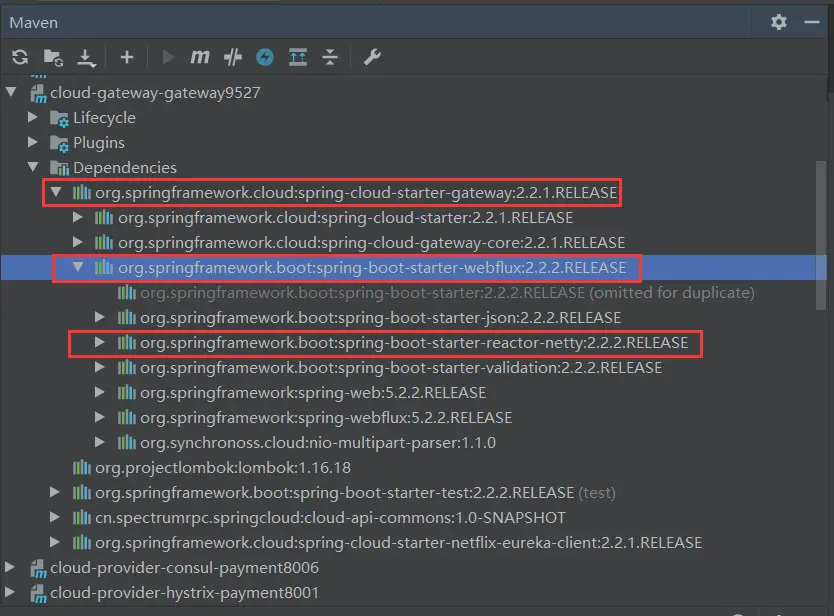Click Expand All toolbar icon
The height and width of the screenshot is (616, 834).
click(298, 57)
